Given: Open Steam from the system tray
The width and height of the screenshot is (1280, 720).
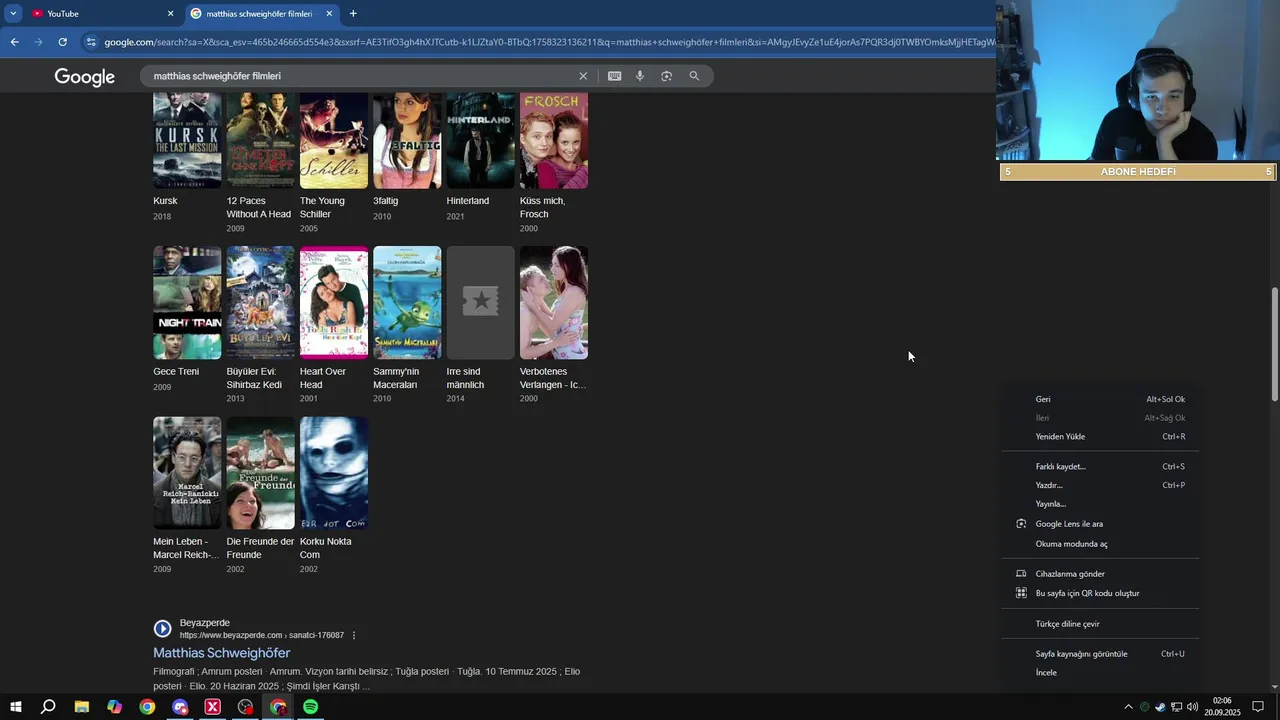Looking at the screenshot, I should [1160, 707].
